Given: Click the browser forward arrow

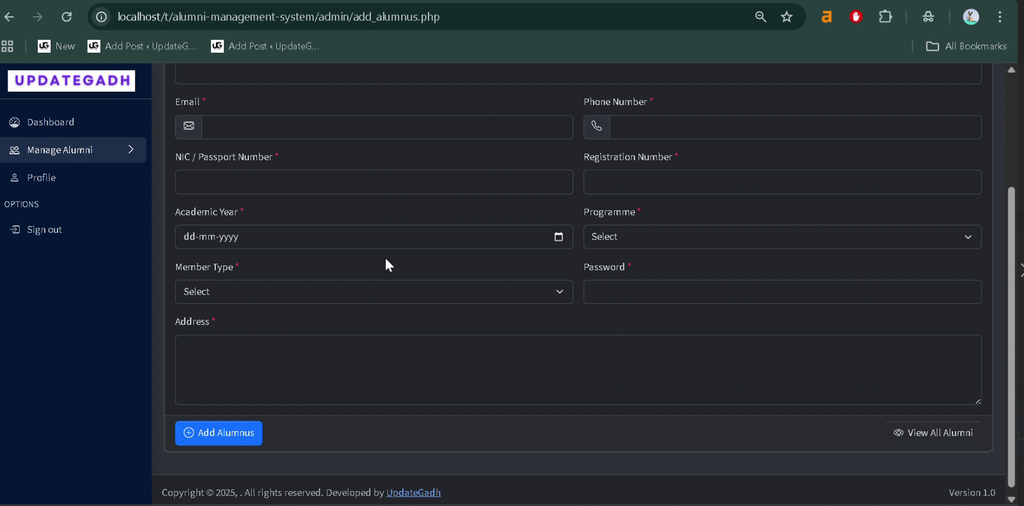Looking at the screenshot, I should 37,17.
